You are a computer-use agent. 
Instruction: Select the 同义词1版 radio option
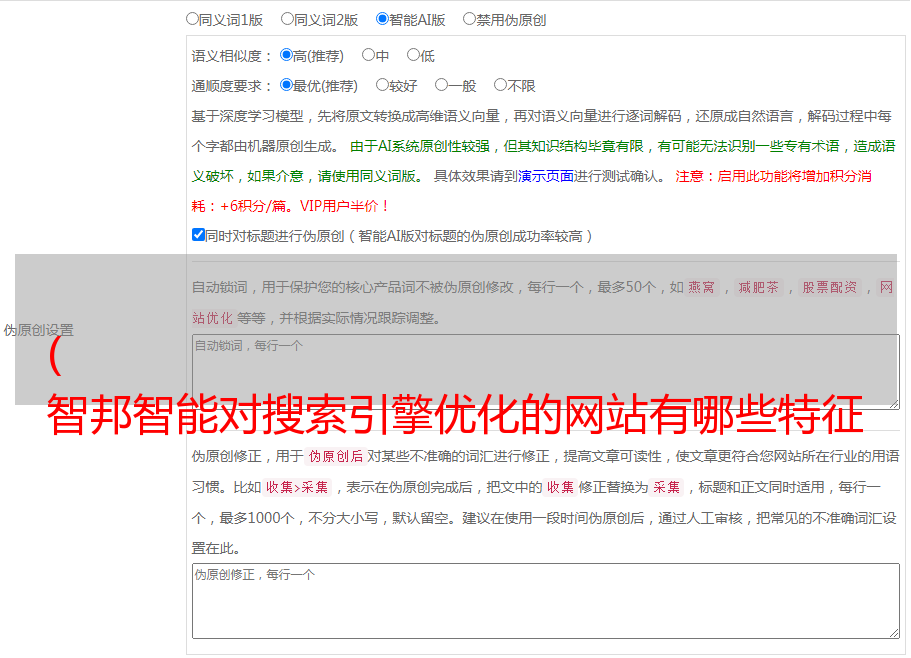click(x=192, y=19)
